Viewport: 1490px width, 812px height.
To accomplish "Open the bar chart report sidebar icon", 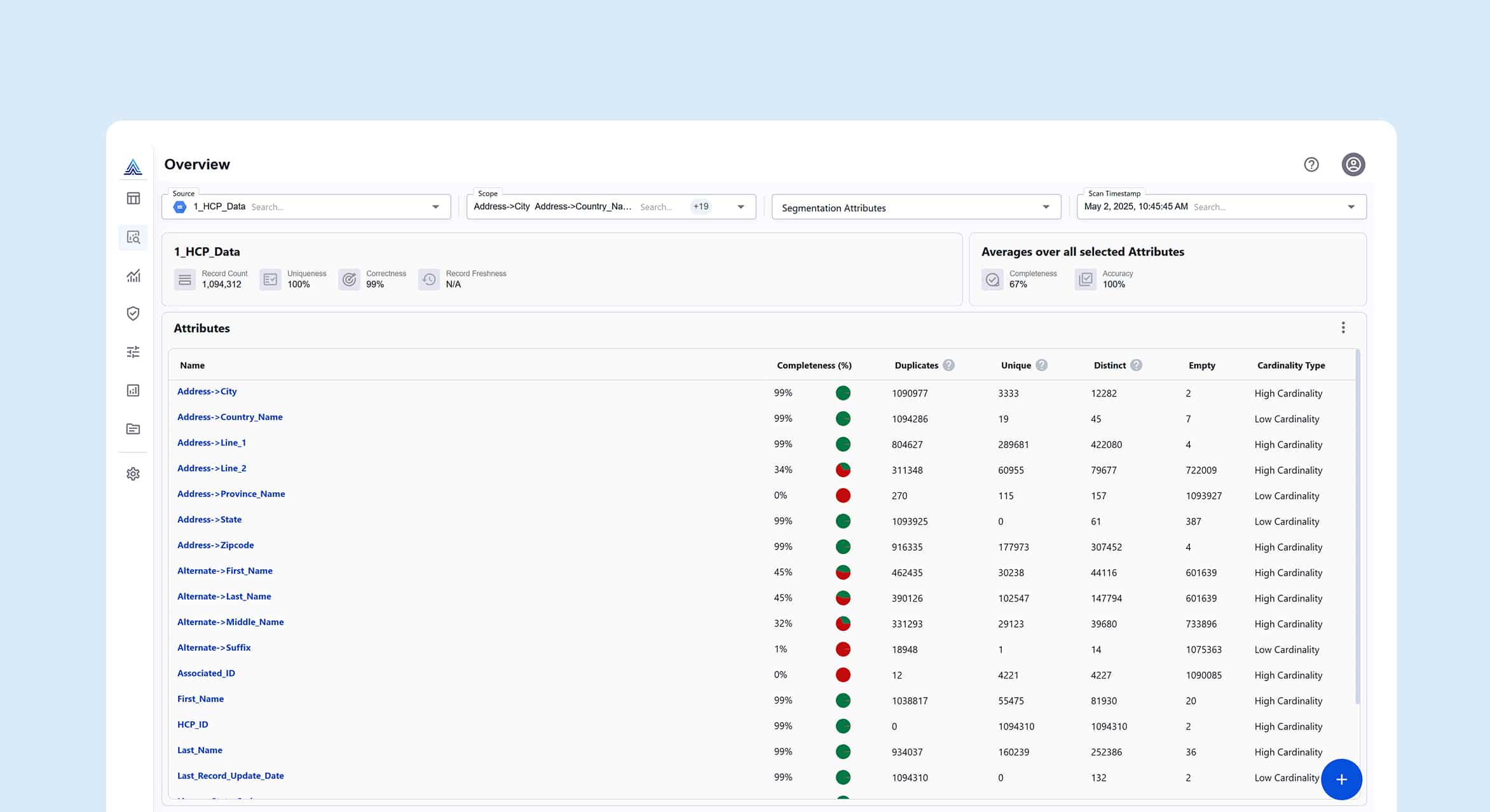I will point(133,390).
